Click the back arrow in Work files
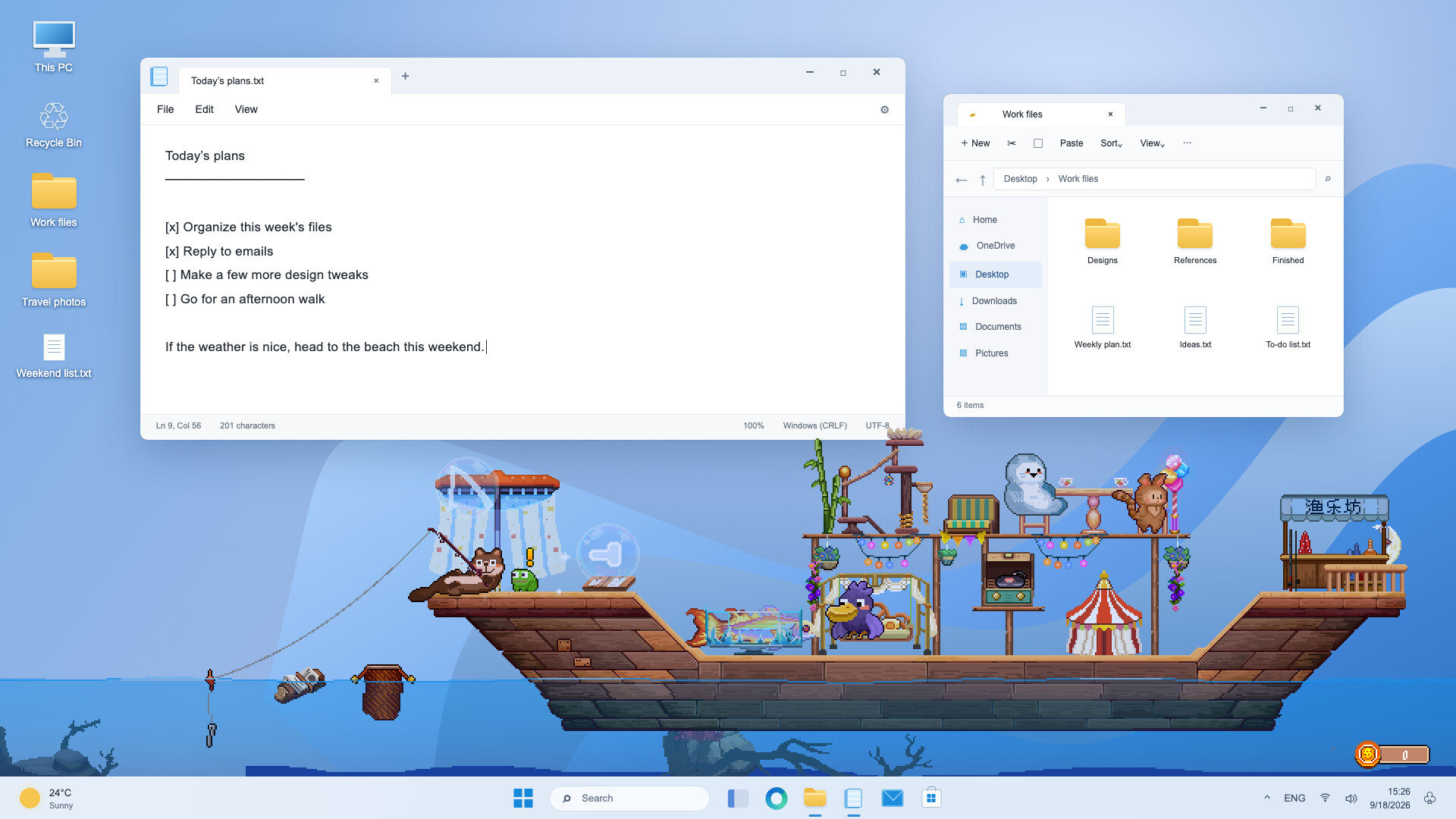This screenshot has width=1456, height=819. pos(962,180)
